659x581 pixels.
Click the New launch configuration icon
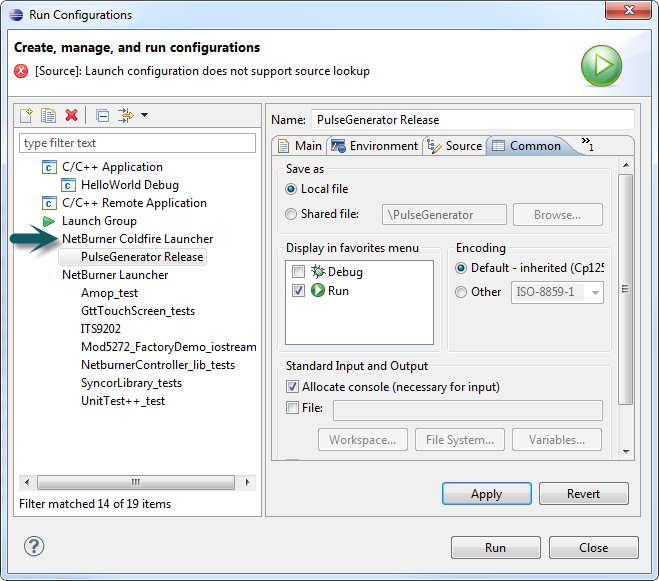[27, 116]
